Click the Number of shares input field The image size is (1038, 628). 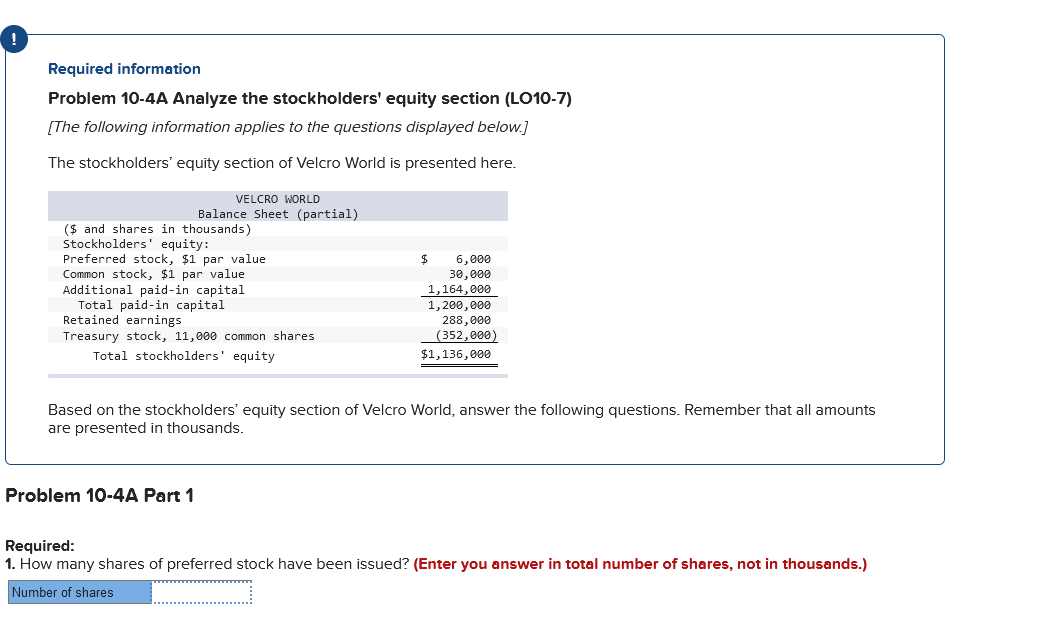pyautogui.click(x=200, y=592)
